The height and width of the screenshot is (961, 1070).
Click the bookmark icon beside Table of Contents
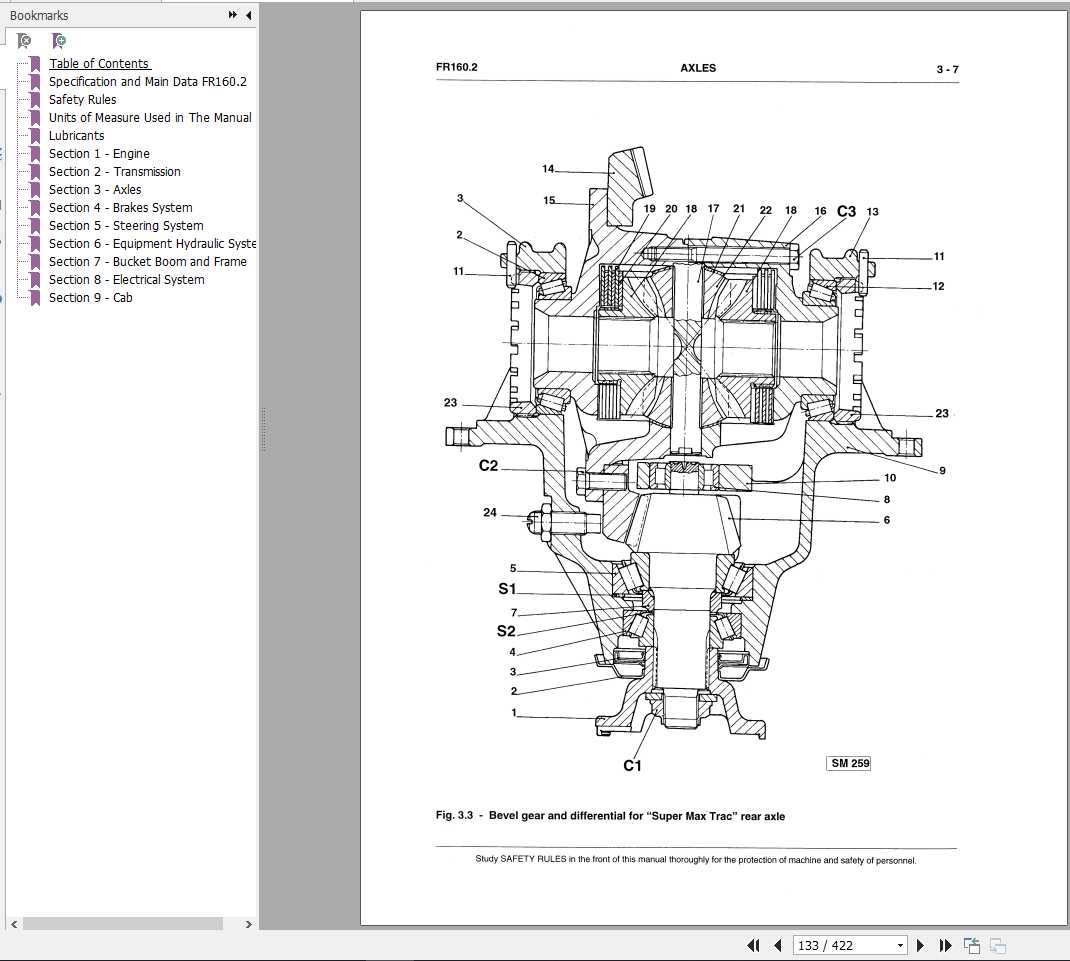35,63
